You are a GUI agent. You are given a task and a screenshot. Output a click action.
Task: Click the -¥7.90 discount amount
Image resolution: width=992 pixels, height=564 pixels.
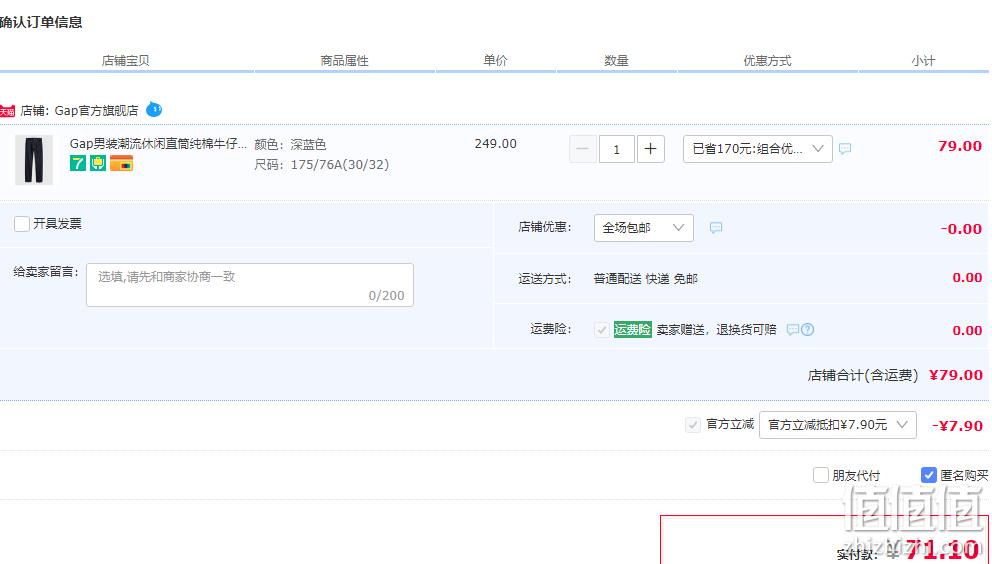coord(957,425)
